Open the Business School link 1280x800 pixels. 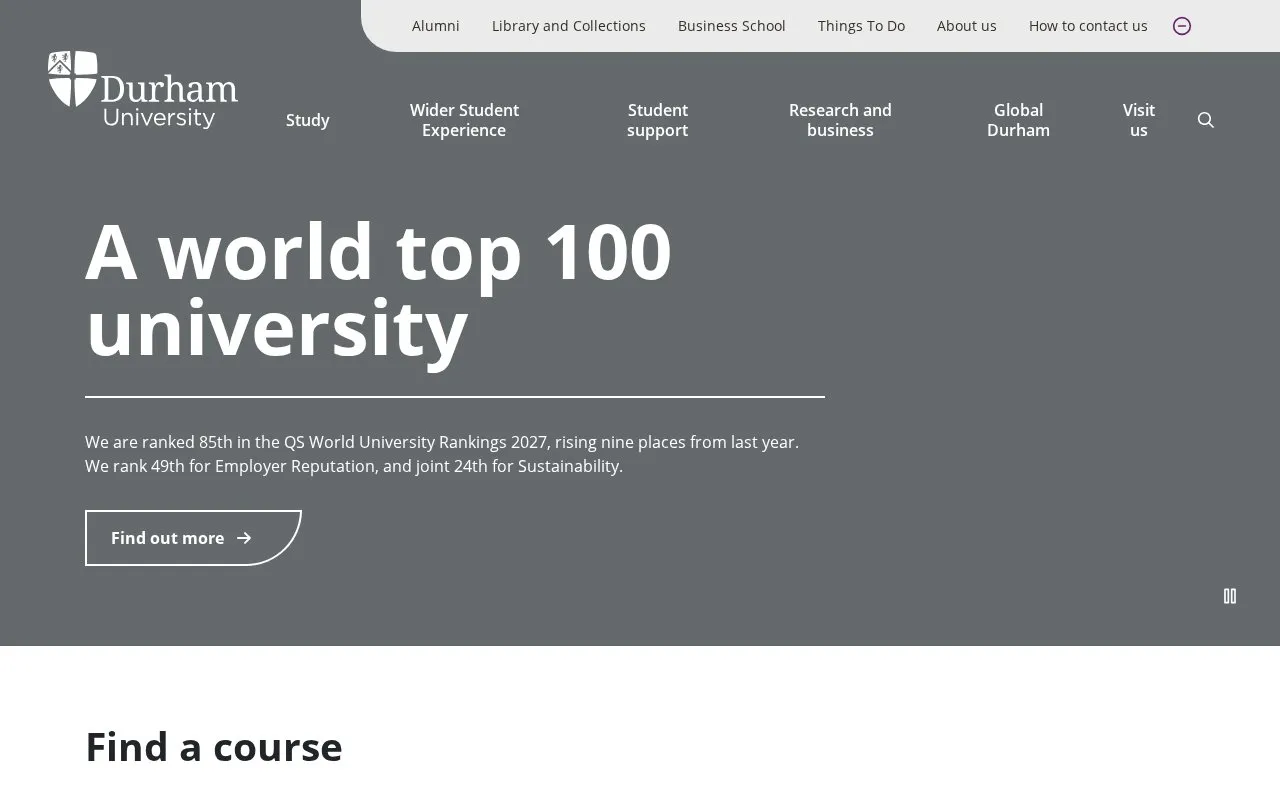(x=732, y=26)
